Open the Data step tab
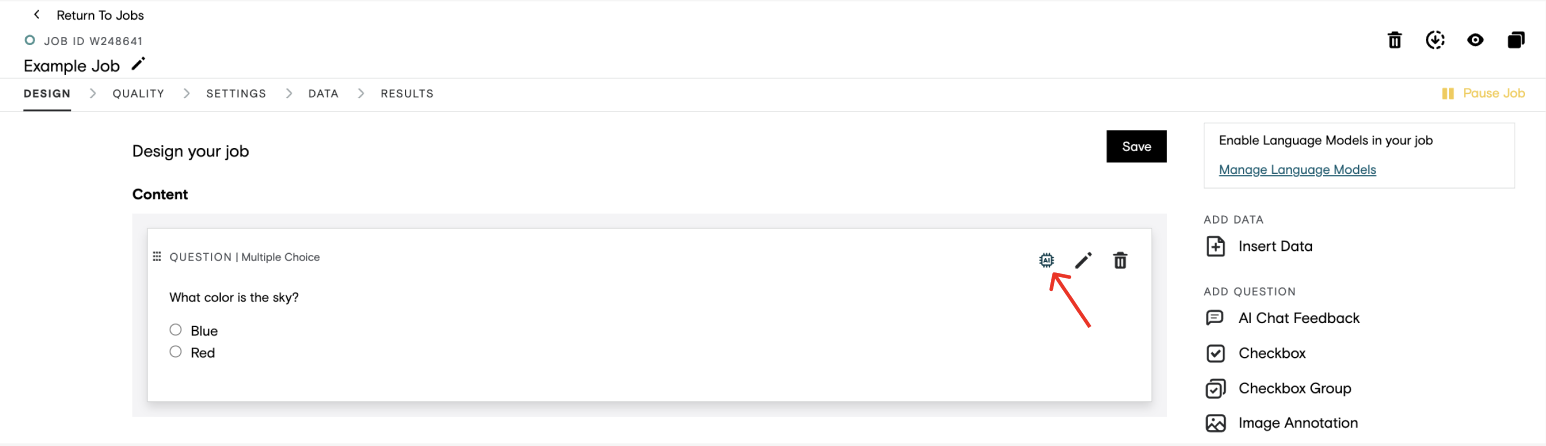Screen dimensions: 1546x446 pyautogui.click(x=323, y=94)
